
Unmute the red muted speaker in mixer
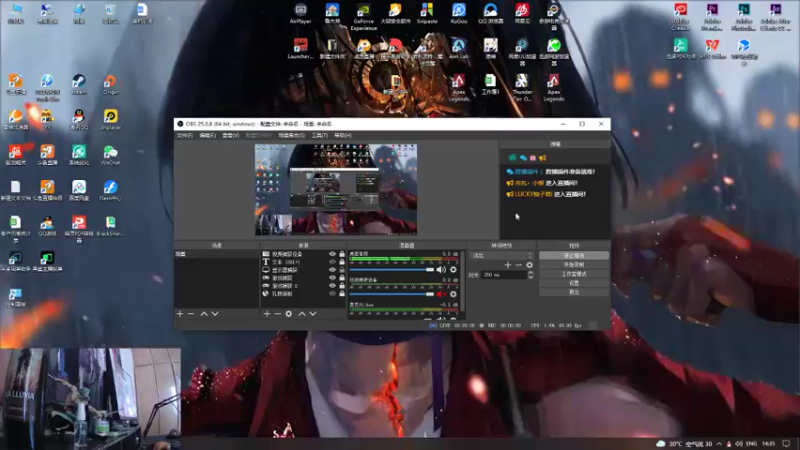point(441,294)
